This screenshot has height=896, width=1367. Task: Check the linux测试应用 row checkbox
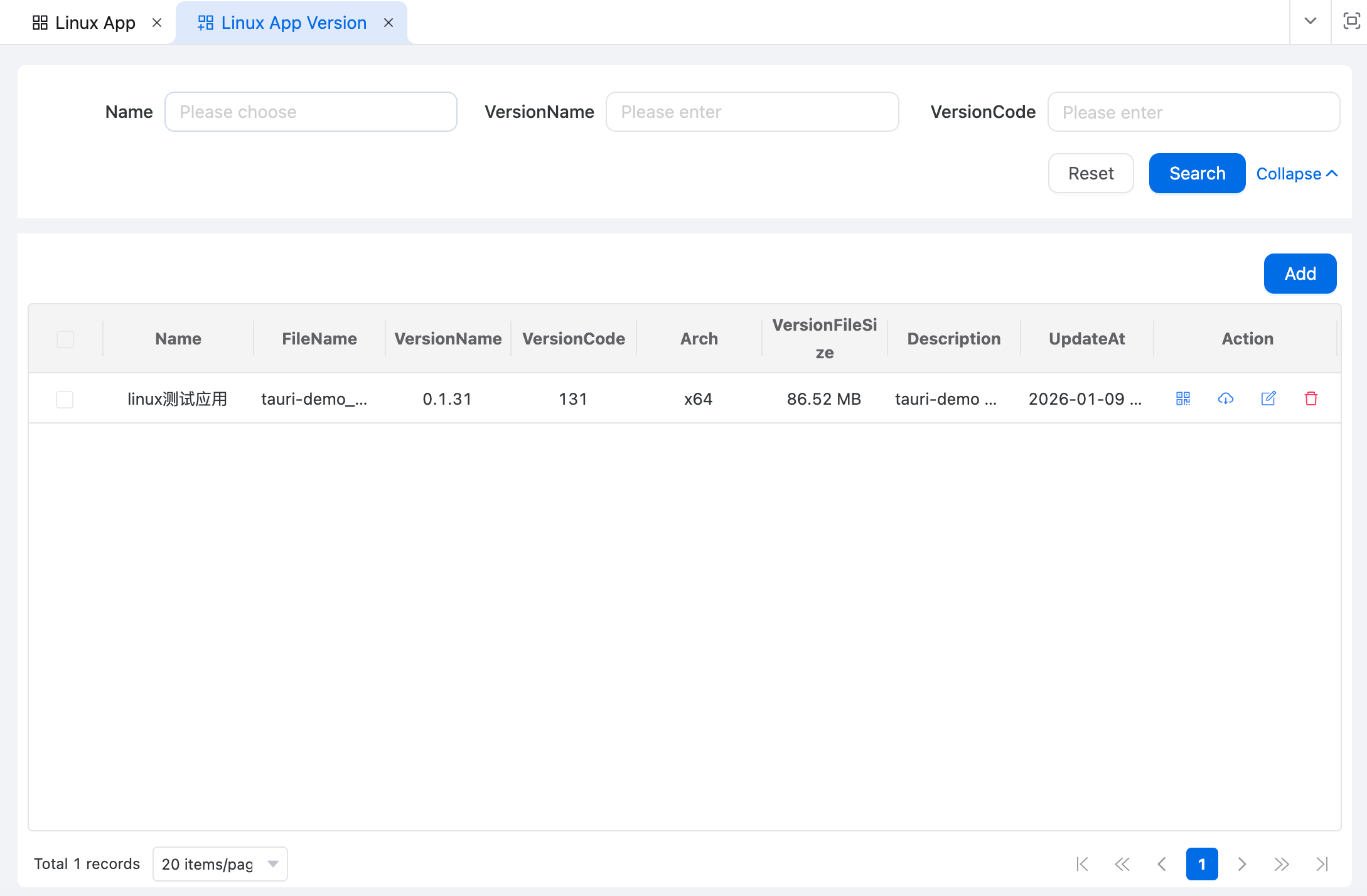click(65, 399)
